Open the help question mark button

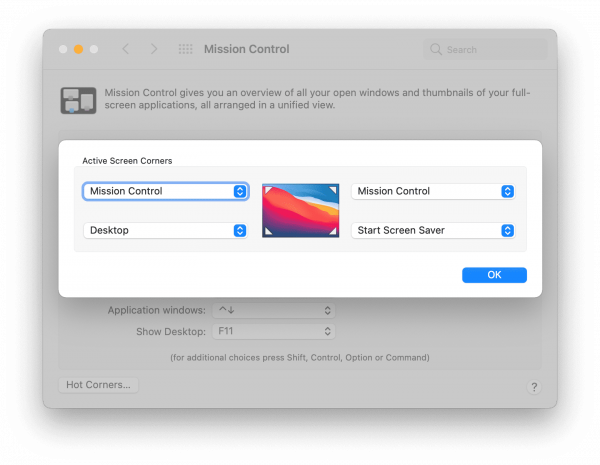click(x=534, y=387)
